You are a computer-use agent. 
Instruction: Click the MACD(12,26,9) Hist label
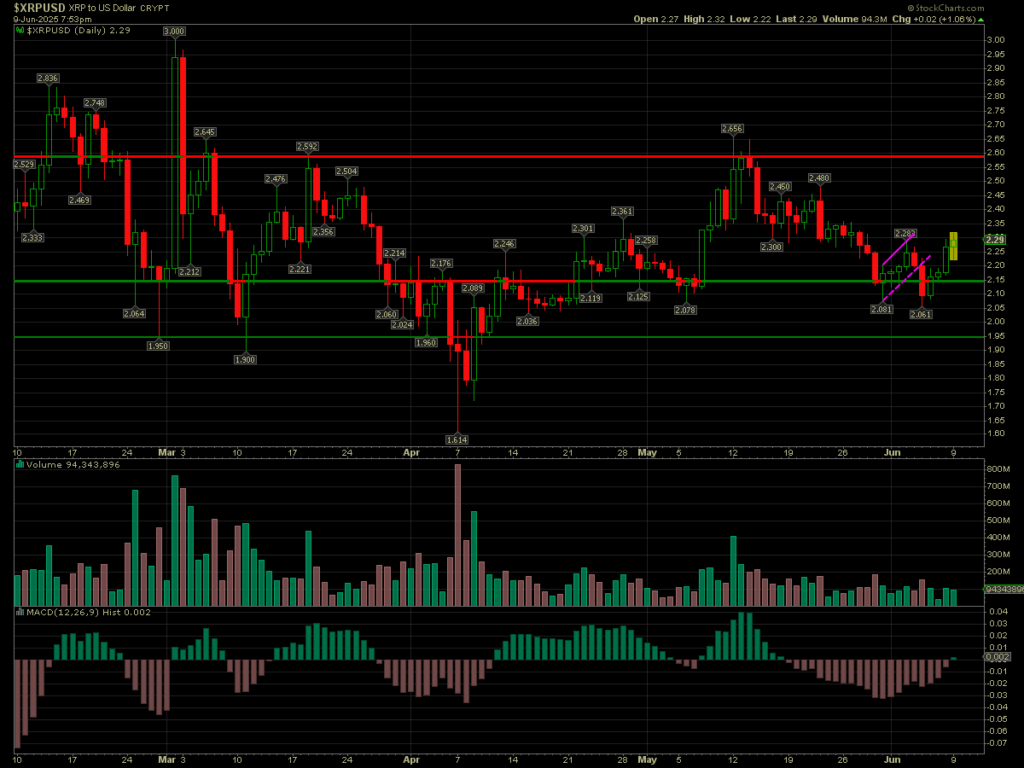click(x=87, y=611)
